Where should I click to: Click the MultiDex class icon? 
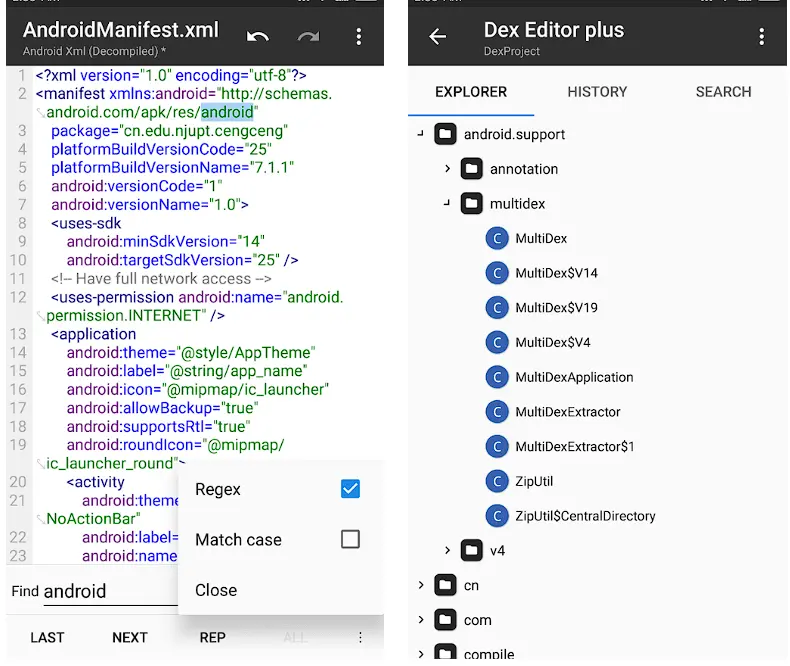[x=497, y=238]
